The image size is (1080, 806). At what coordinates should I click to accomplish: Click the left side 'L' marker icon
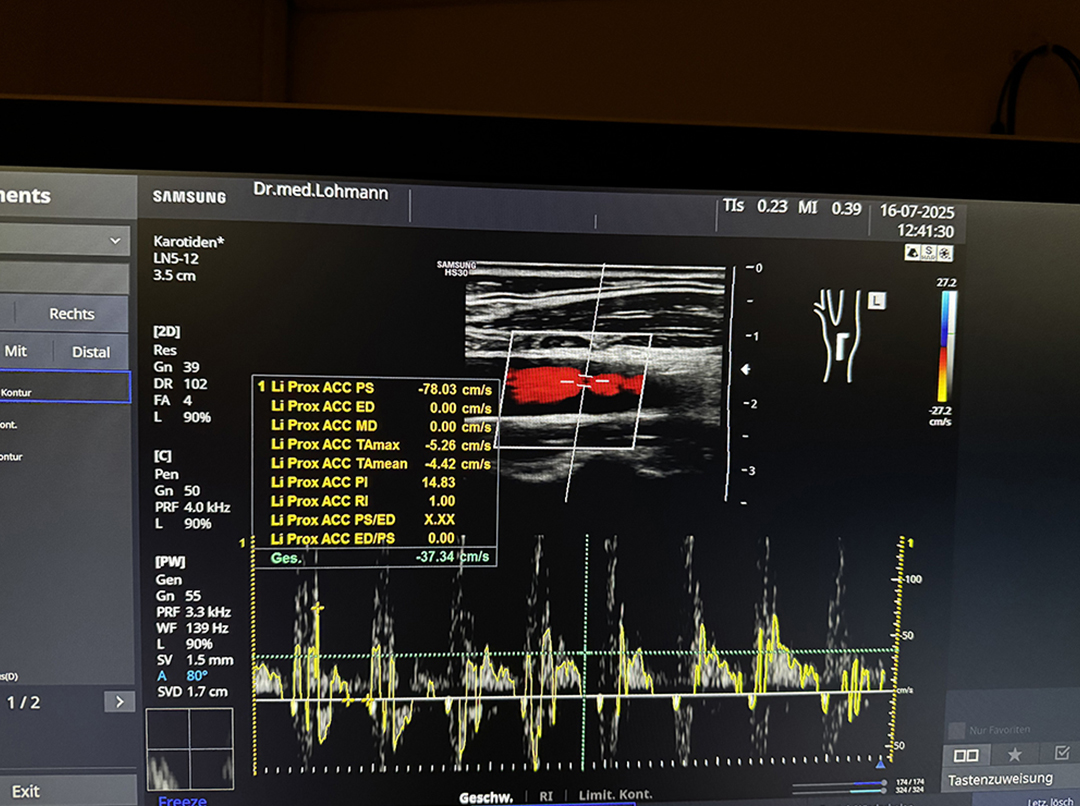877,299
